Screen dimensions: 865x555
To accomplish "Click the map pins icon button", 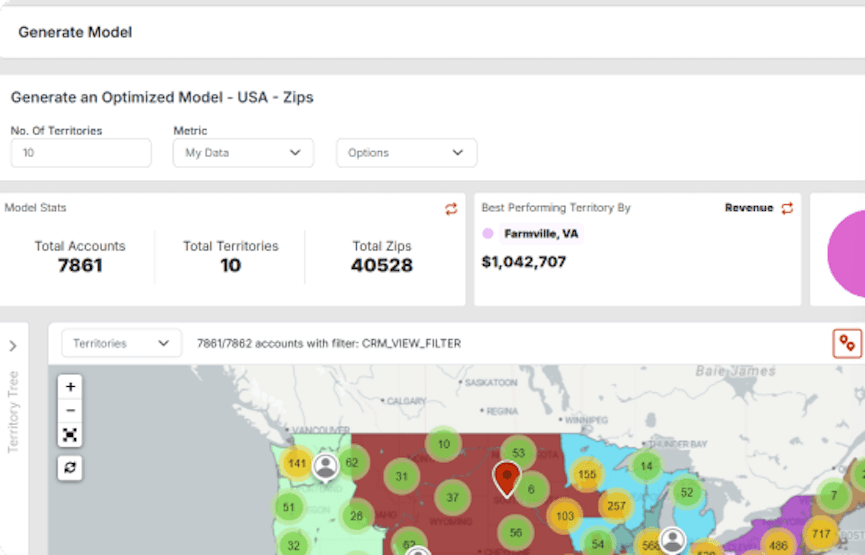I will [x=847, y=344].
